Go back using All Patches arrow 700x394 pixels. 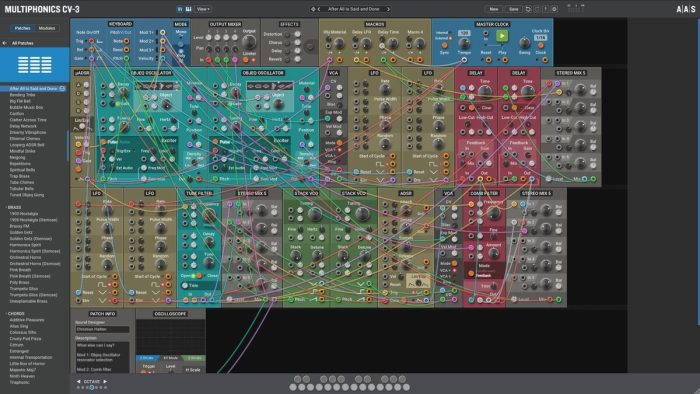tap(4, 43)
